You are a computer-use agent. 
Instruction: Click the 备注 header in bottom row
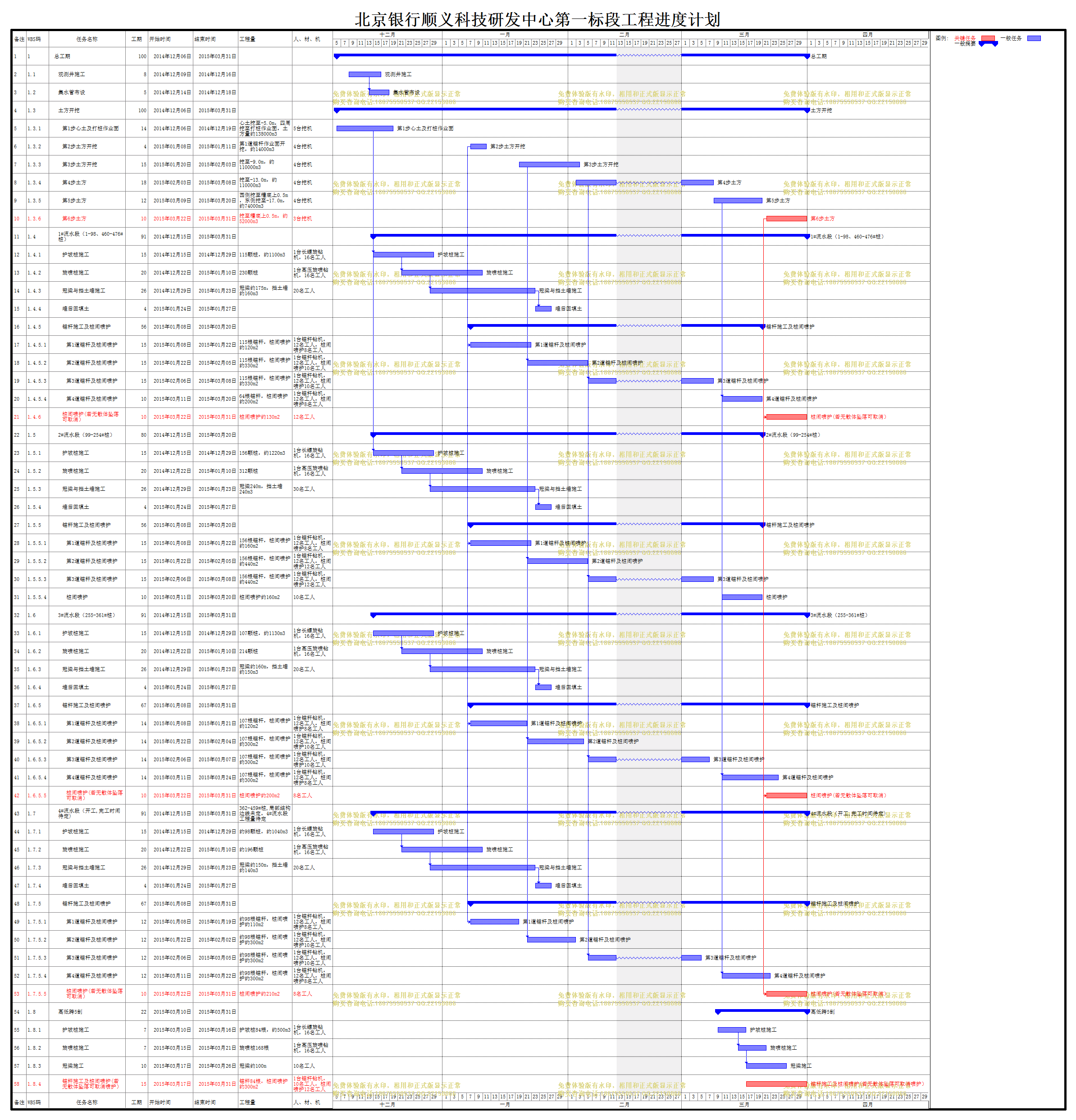(19, 1102)
